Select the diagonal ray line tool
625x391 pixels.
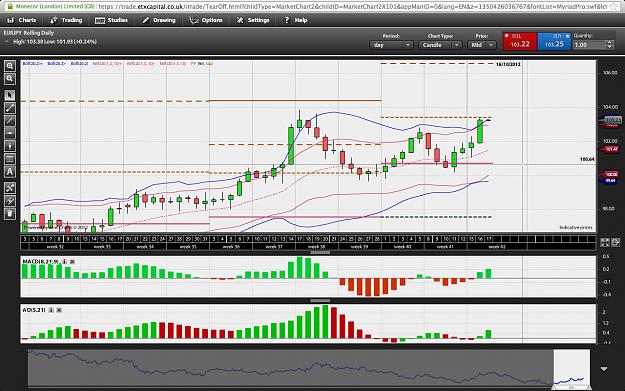[x=10, y=121]
